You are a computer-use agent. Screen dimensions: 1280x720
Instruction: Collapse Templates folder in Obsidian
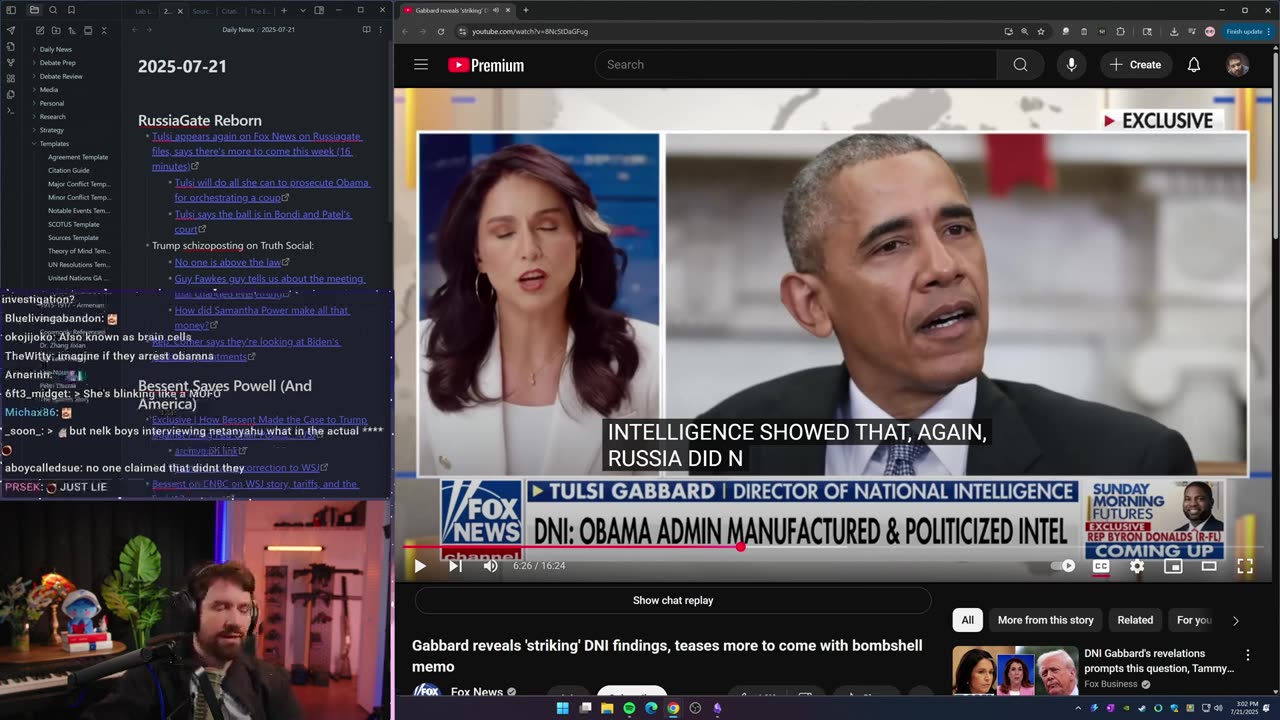coord(54,144)
